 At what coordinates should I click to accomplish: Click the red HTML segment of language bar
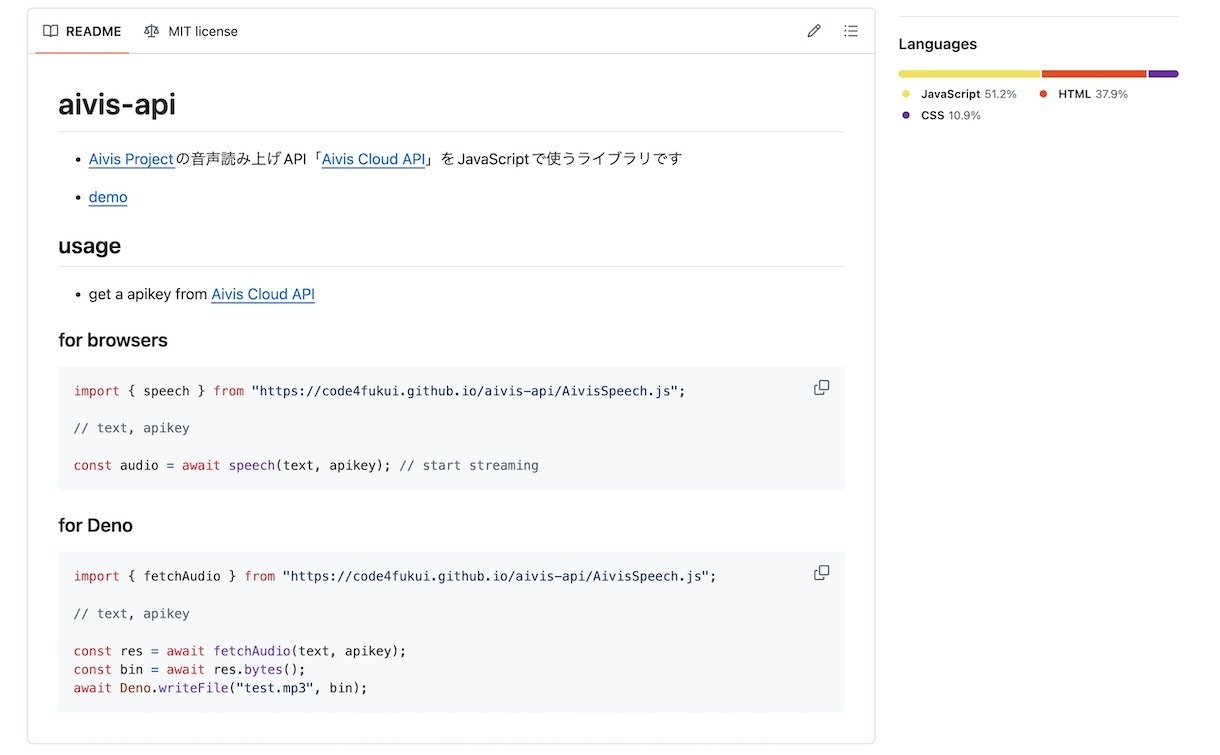click(1095, 74)
